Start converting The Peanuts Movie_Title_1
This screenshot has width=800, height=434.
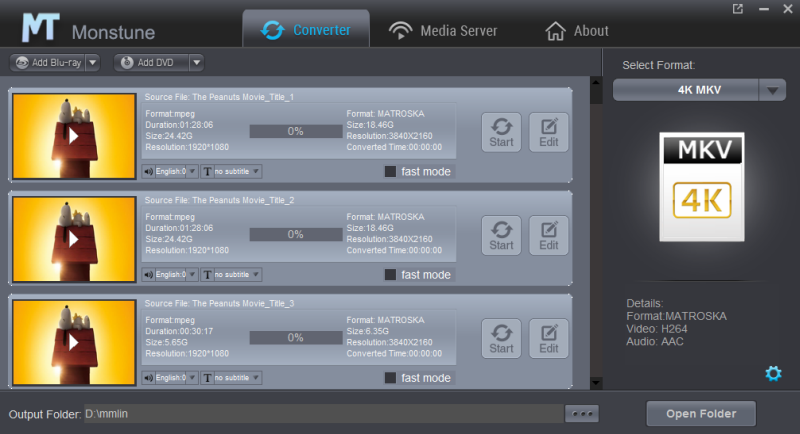click(x=501, y=131)
